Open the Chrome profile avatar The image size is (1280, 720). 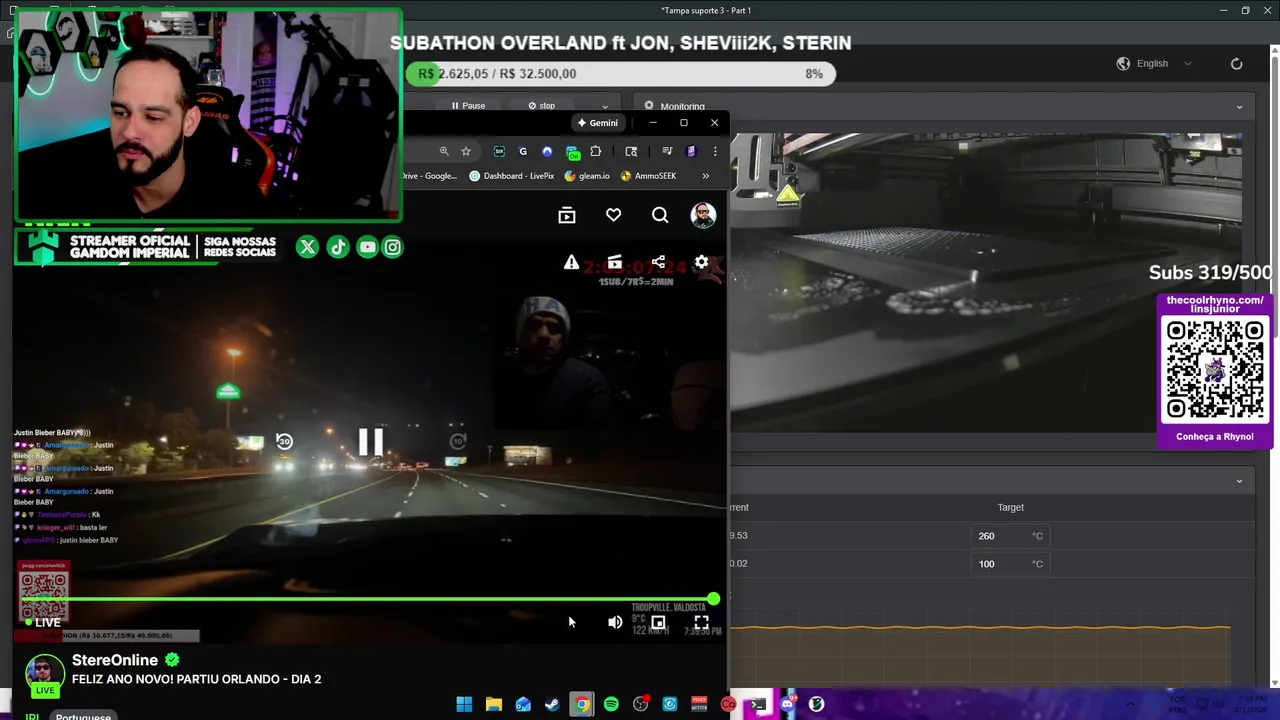[x=691, y=151]
